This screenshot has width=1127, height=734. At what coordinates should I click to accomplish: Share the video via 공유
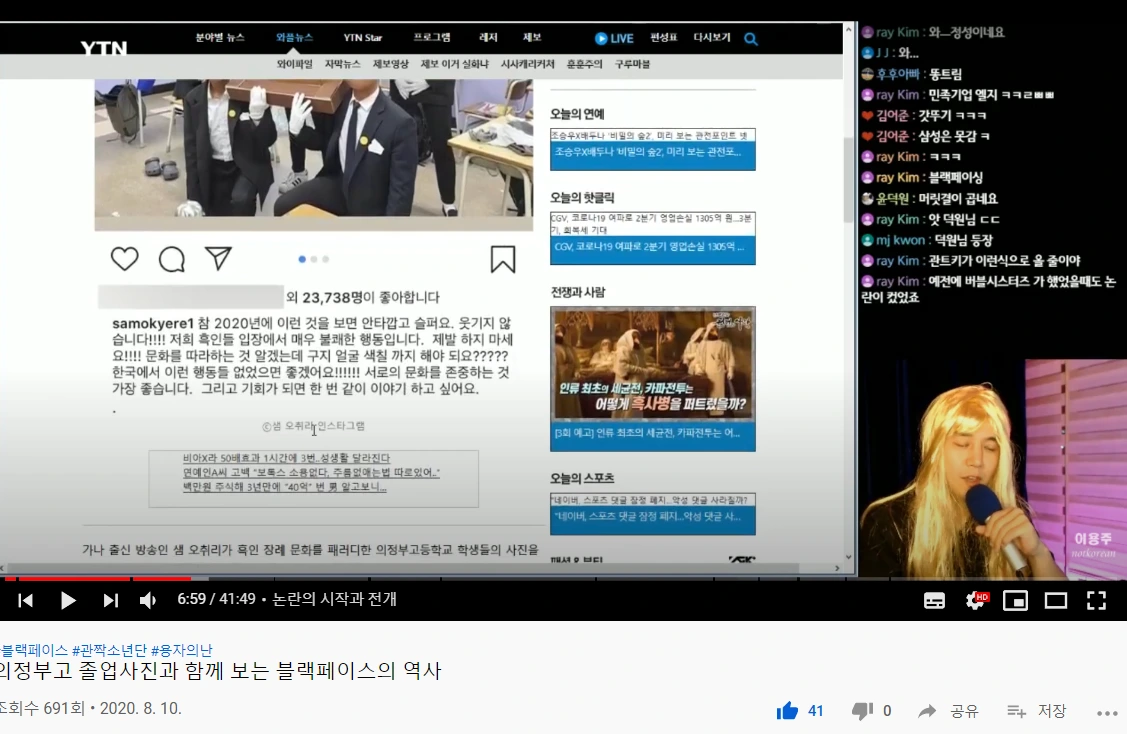point(948,711)
